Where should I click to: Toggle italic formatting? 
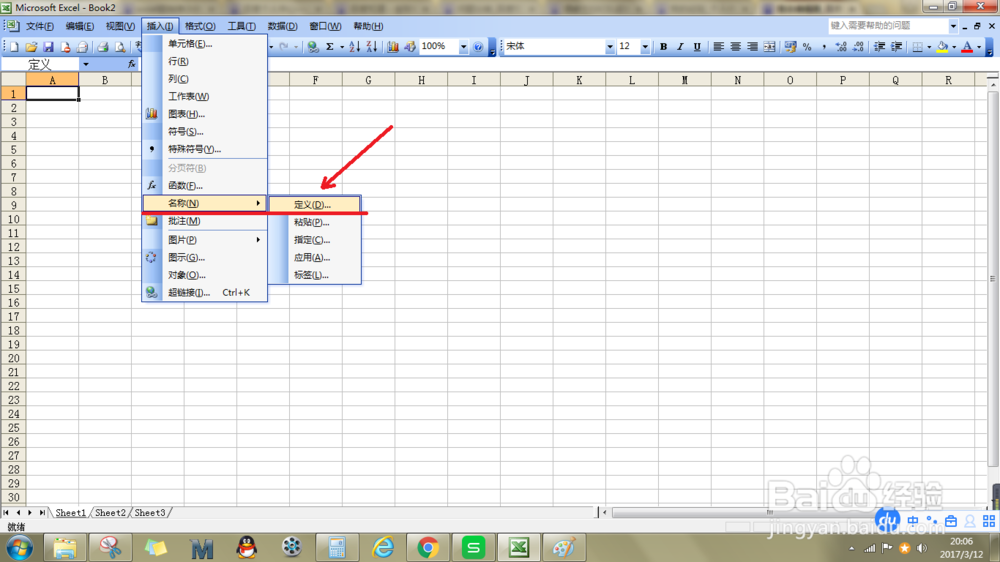pyautogui.click(x=680, y=47)
